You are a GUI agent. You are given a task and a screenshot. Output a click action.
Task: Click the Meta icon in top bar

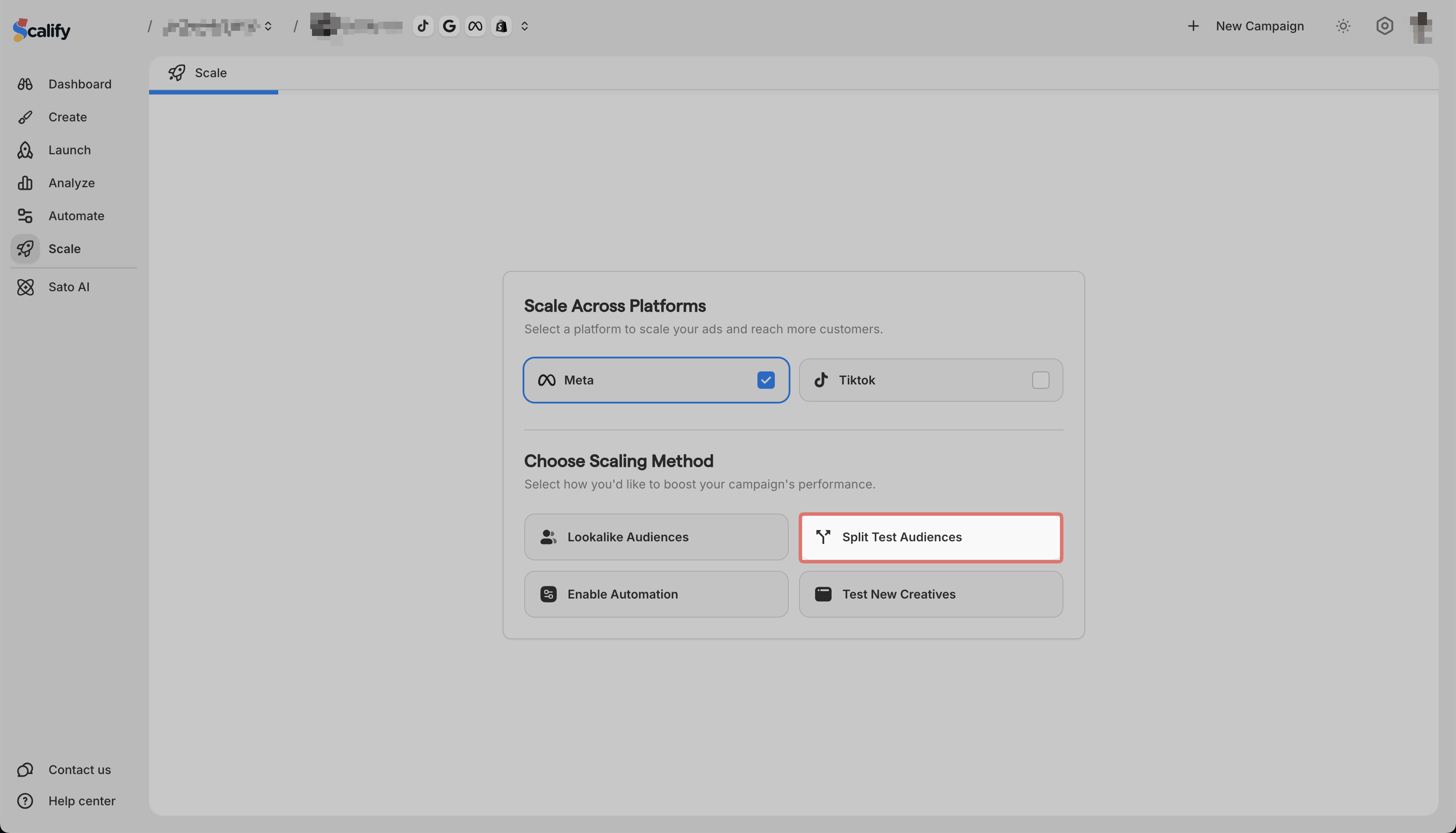point(475,26)
